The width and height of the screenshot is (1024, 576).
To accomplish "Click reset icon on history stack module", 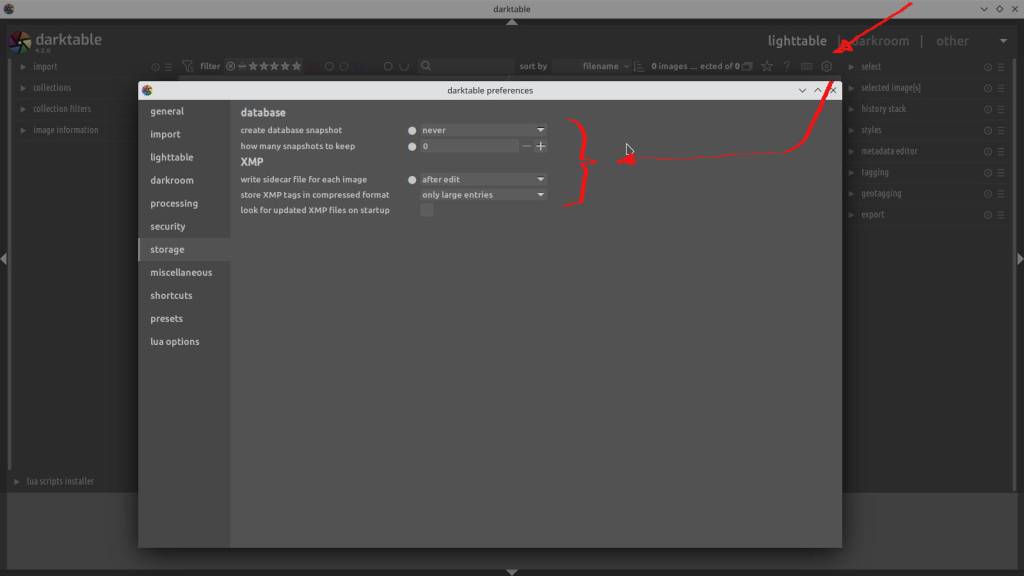I will tap(987, 109).
